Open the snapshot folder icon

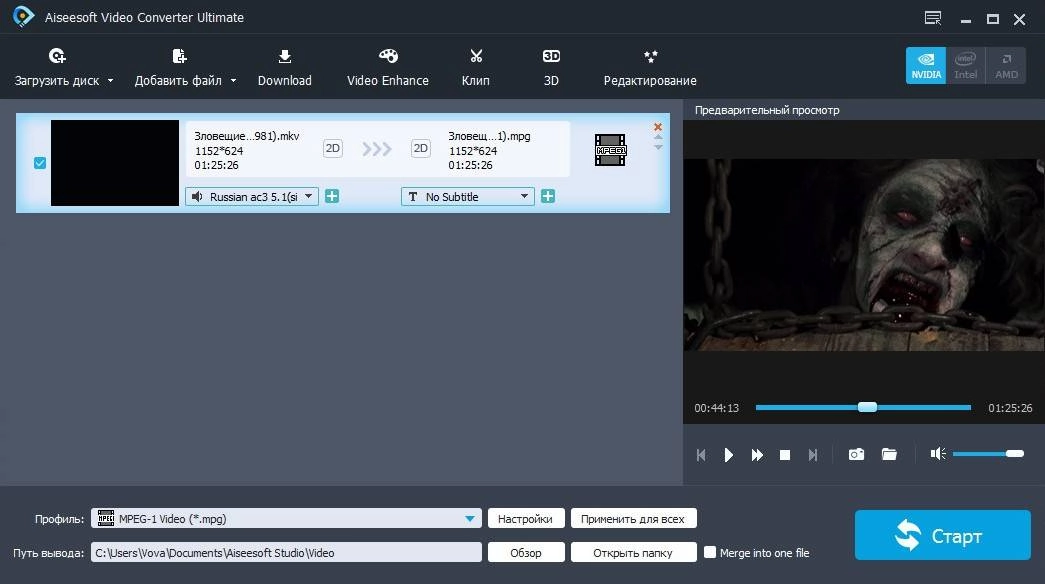point(889,454)
